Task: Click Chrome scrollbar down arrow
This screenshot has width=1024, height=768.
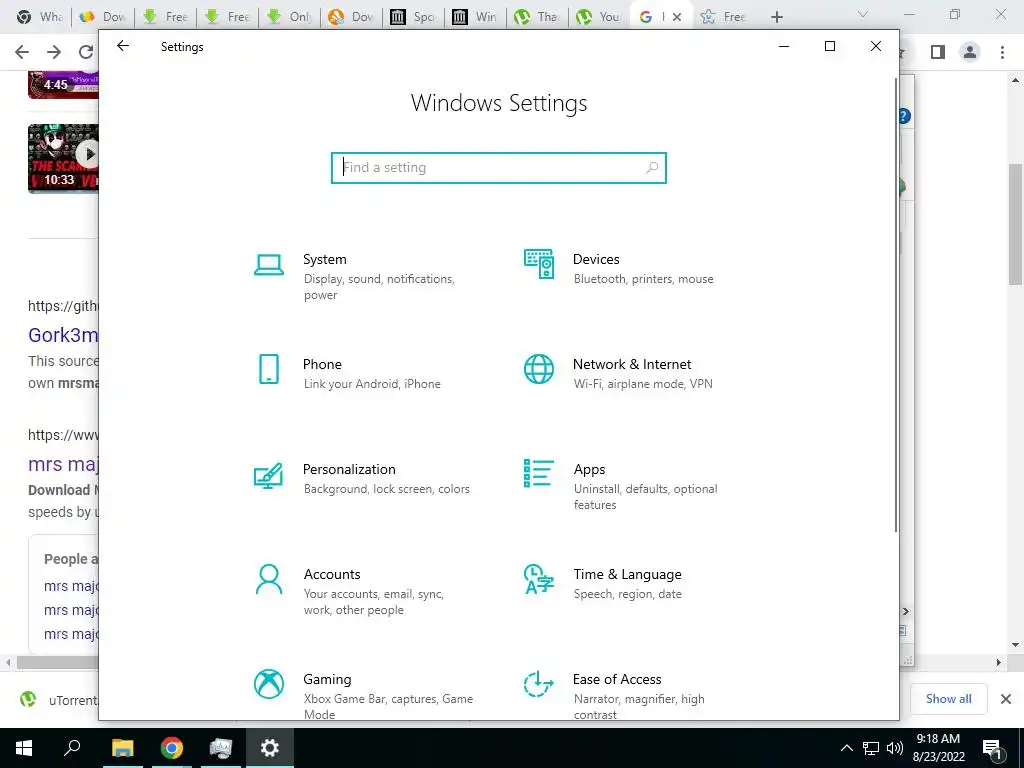Action: coord(1015,645)
